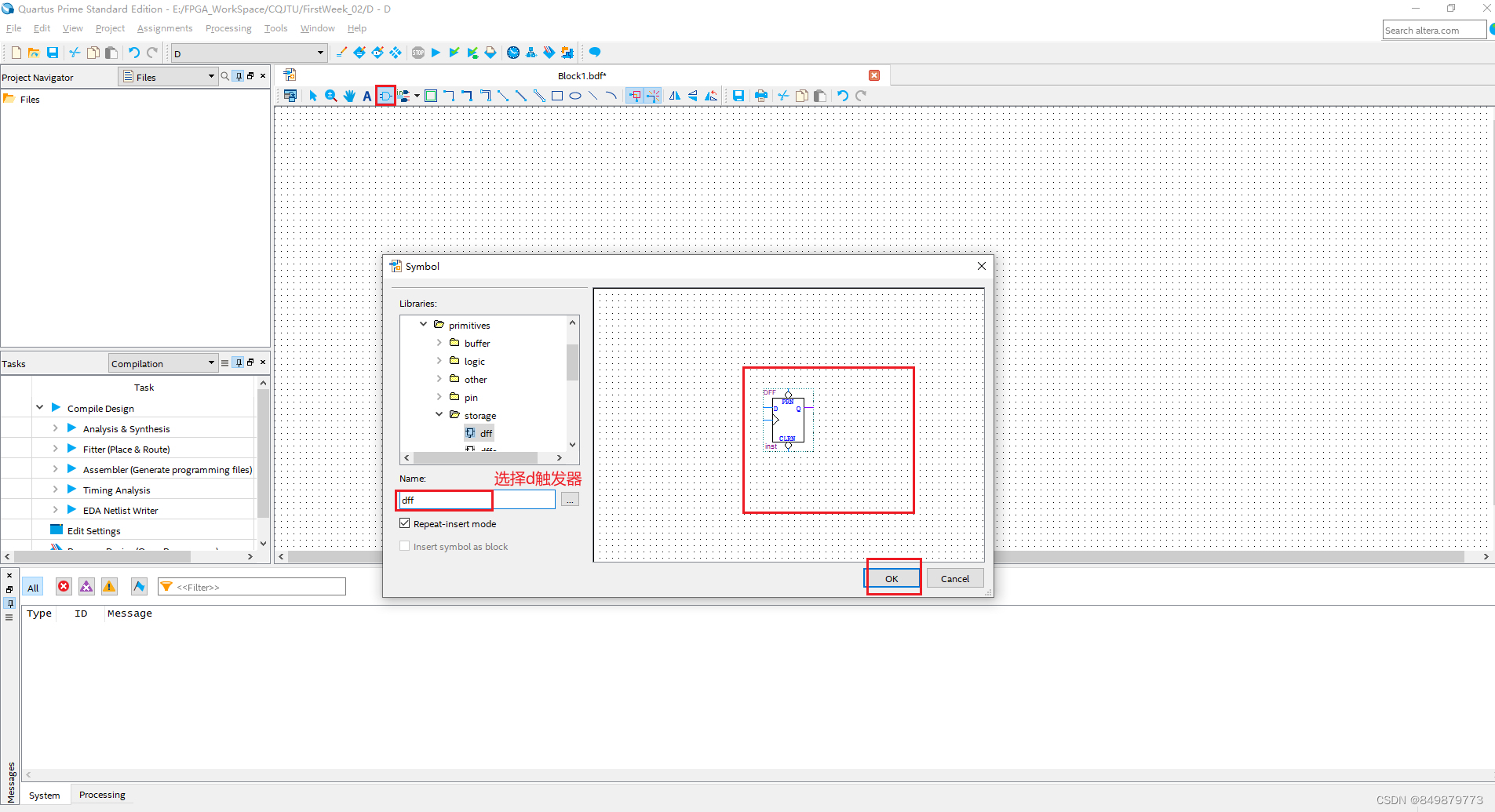This screenshot has height=812, width=1495.
Task: Save project using main toolbar save icon
Action: [x=53, y=53]
